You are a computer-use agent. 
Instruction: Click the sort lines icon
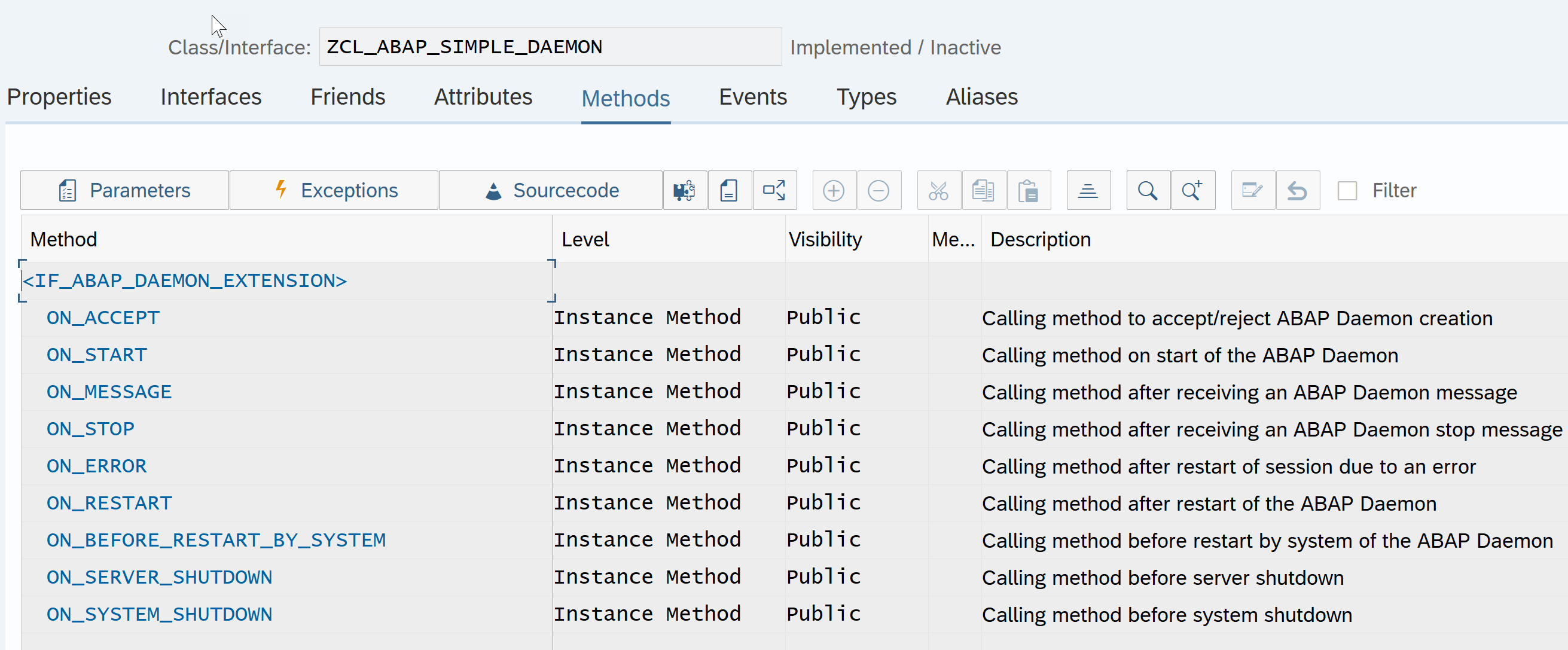click(1088, 191)
